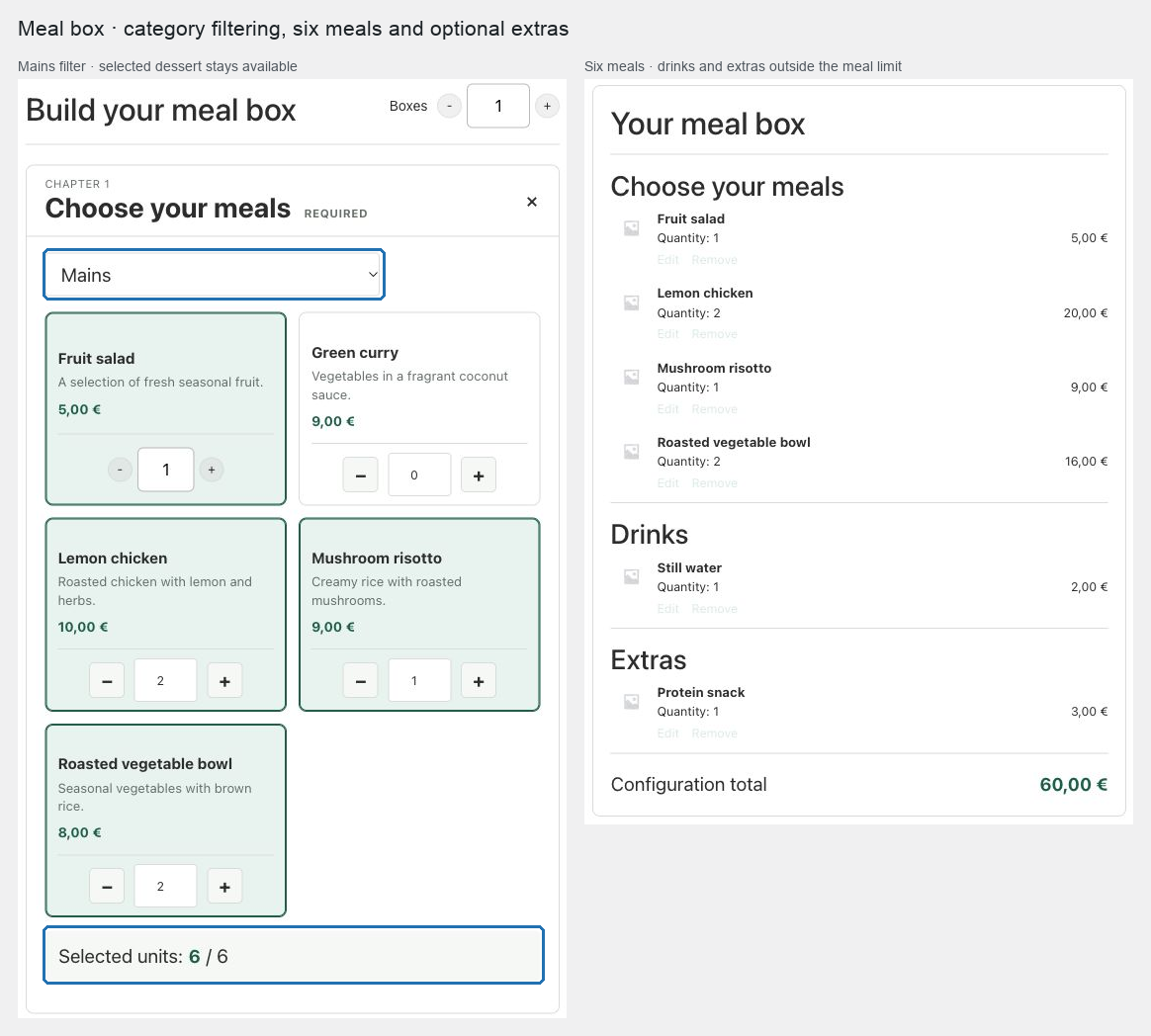Focus the Fruit salad card quantity input
Viewport: 1151px width, 1036px height.
pyautogui.click(x=166, y=470)
